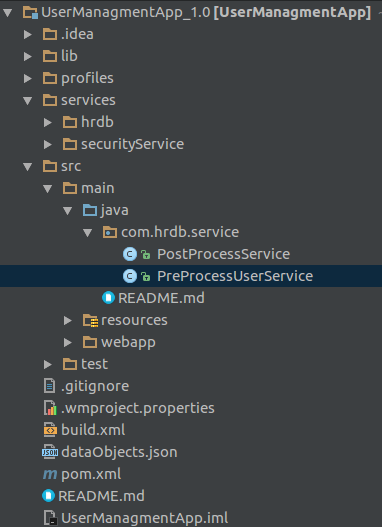Expand the hrdb folder arrow

[x=48, y=122]
